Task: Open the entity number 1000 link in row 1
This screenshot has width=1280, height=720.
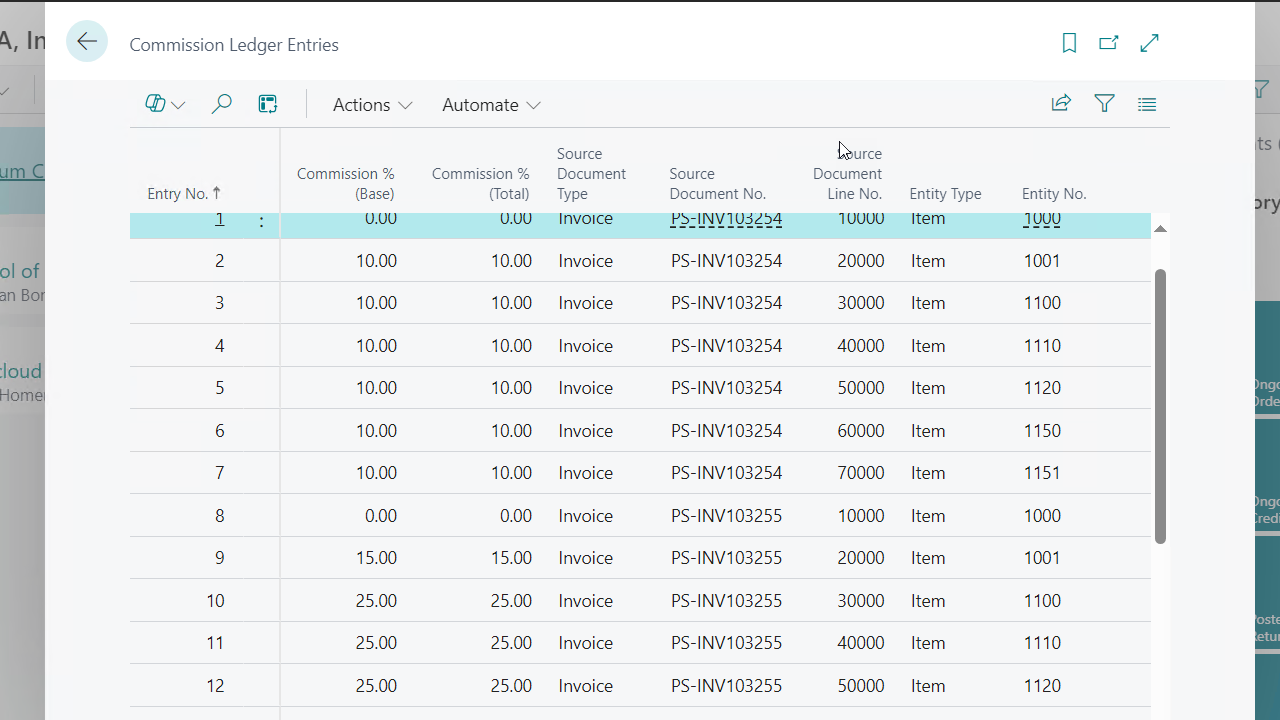Action: coord(1042,220)
